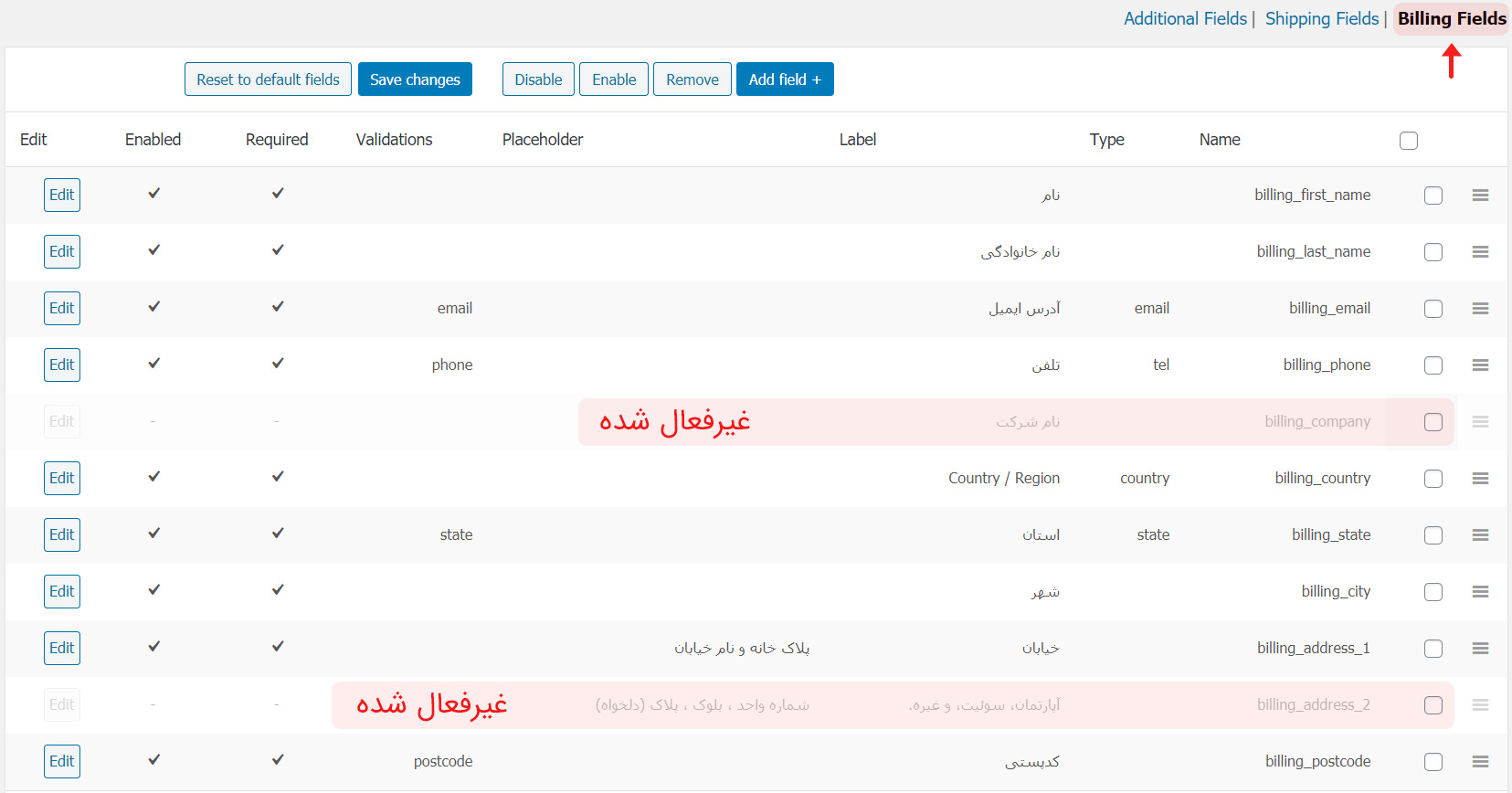Tick the checkbox for billing_company
The height and width of the screenshot is (793, 1512).
(x=1433, y=422)
